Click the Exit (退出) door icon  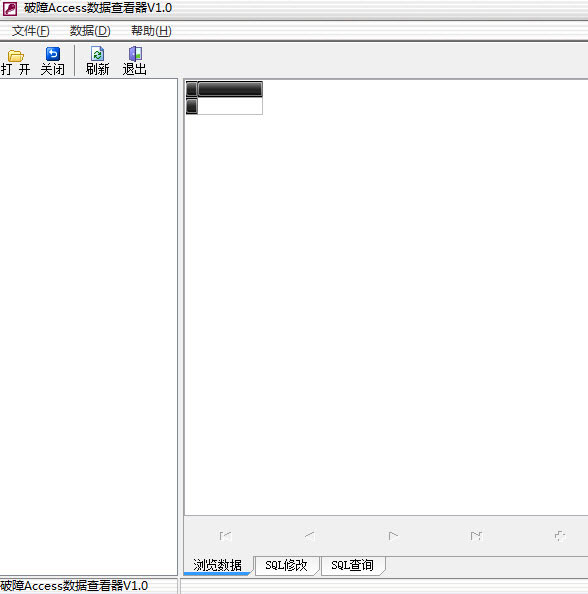[x=135, y=54]
